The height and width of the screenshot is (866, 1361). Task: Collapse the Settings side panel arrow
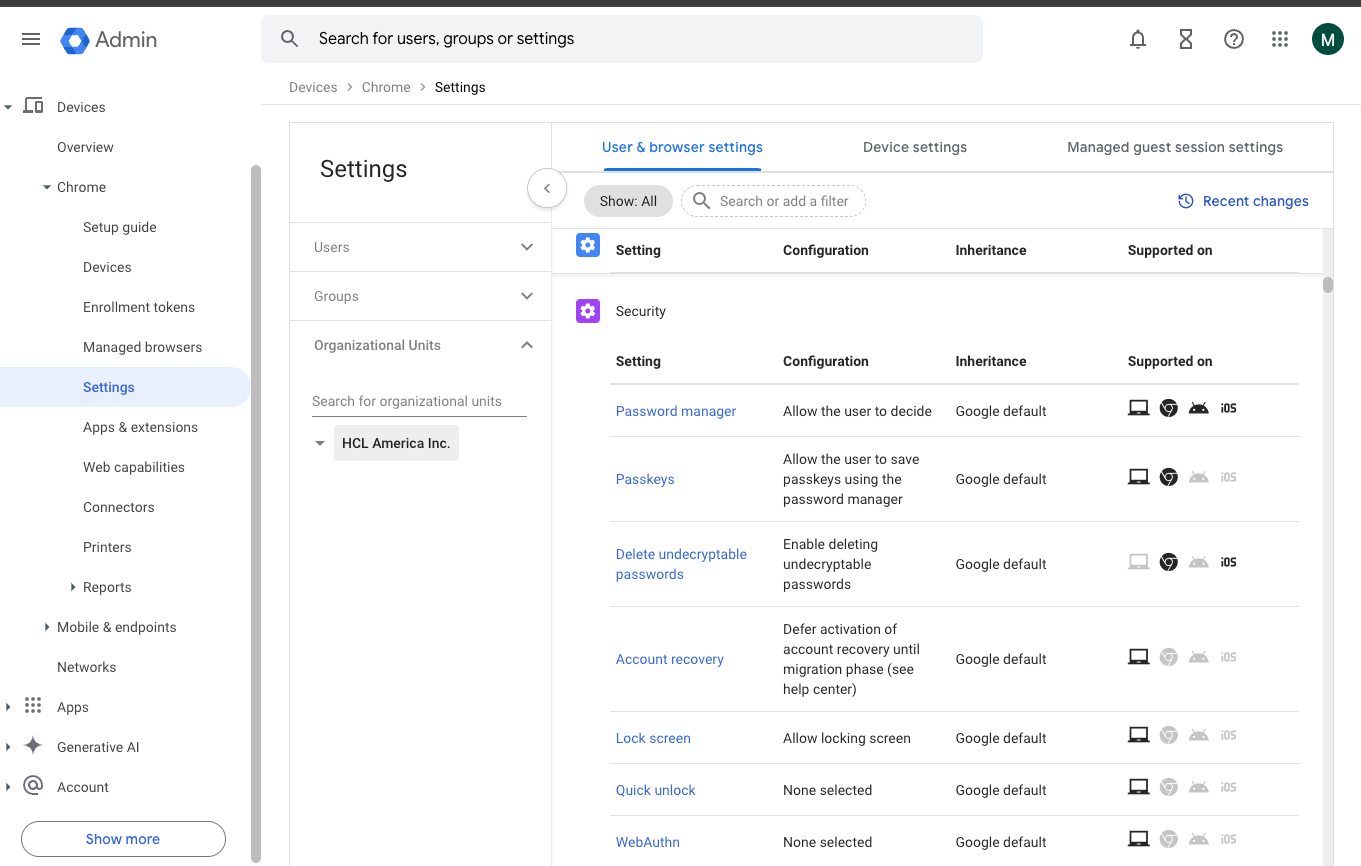[547, 188]
